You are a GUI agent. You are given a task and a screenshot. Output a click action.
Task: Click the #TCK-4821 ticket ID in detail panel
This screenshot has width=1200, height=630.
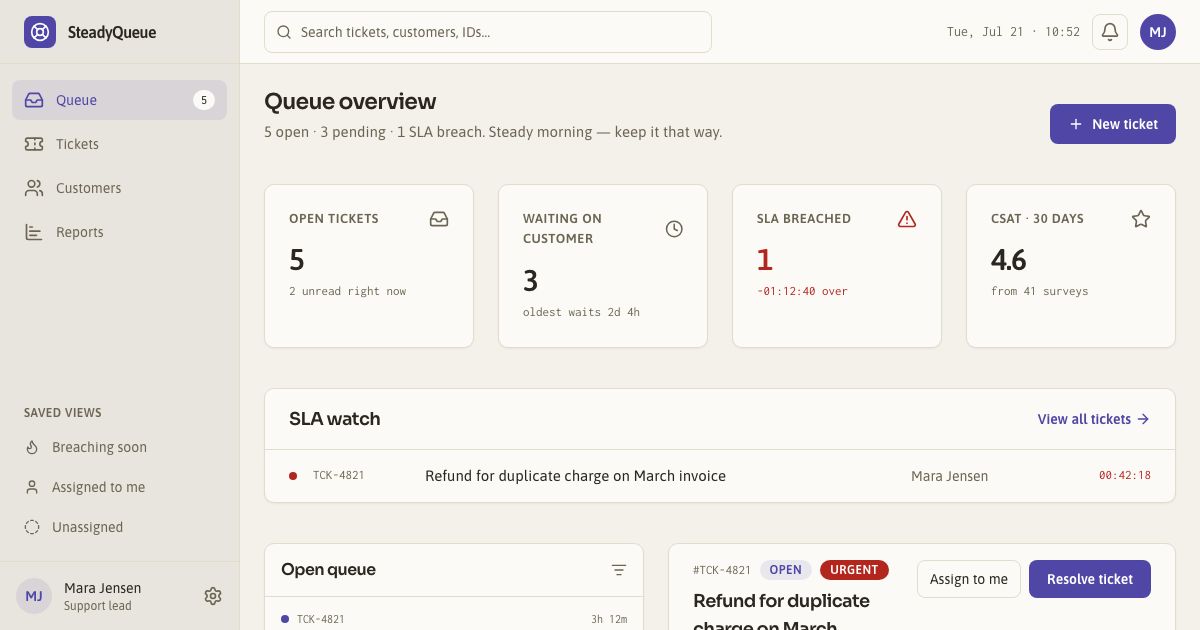(x=722, y=570)
